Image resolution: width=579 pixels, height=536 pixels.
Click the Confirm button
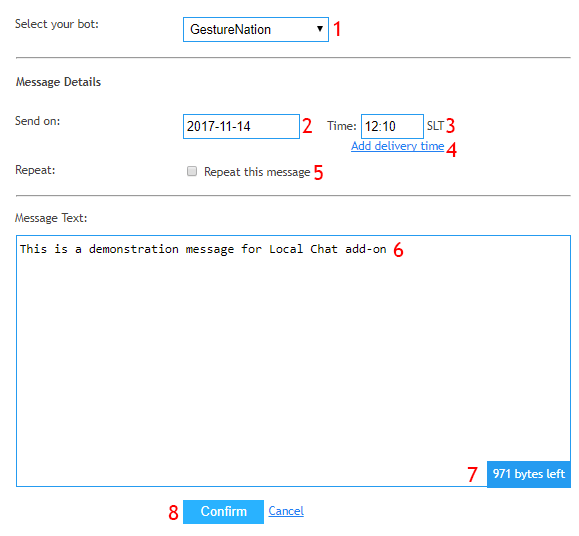(223, 512)
